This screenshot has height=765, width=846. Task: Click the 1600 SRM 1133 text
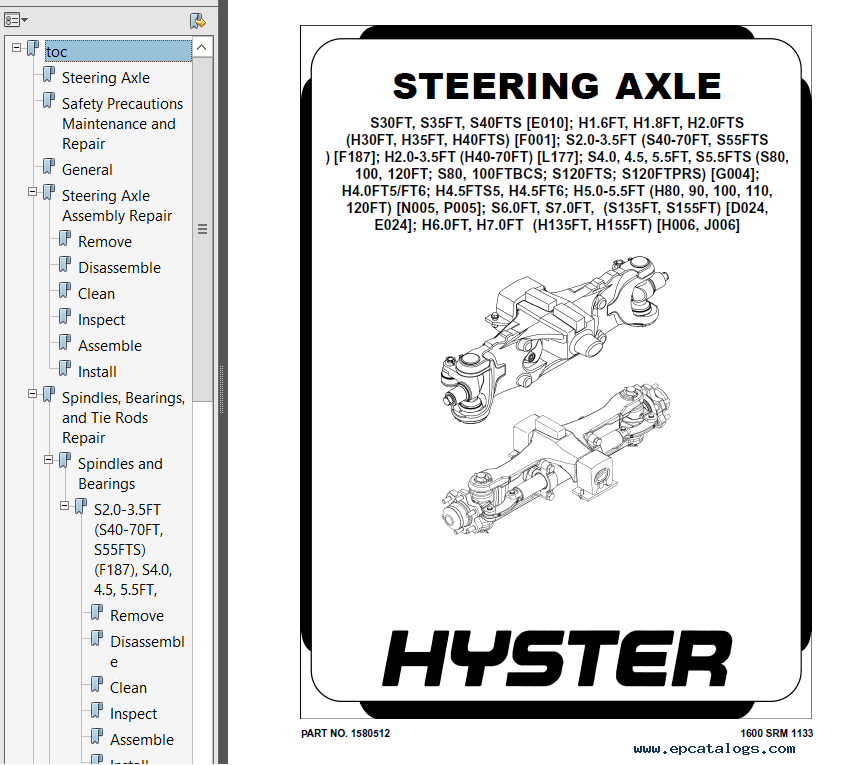click(776, 734)
